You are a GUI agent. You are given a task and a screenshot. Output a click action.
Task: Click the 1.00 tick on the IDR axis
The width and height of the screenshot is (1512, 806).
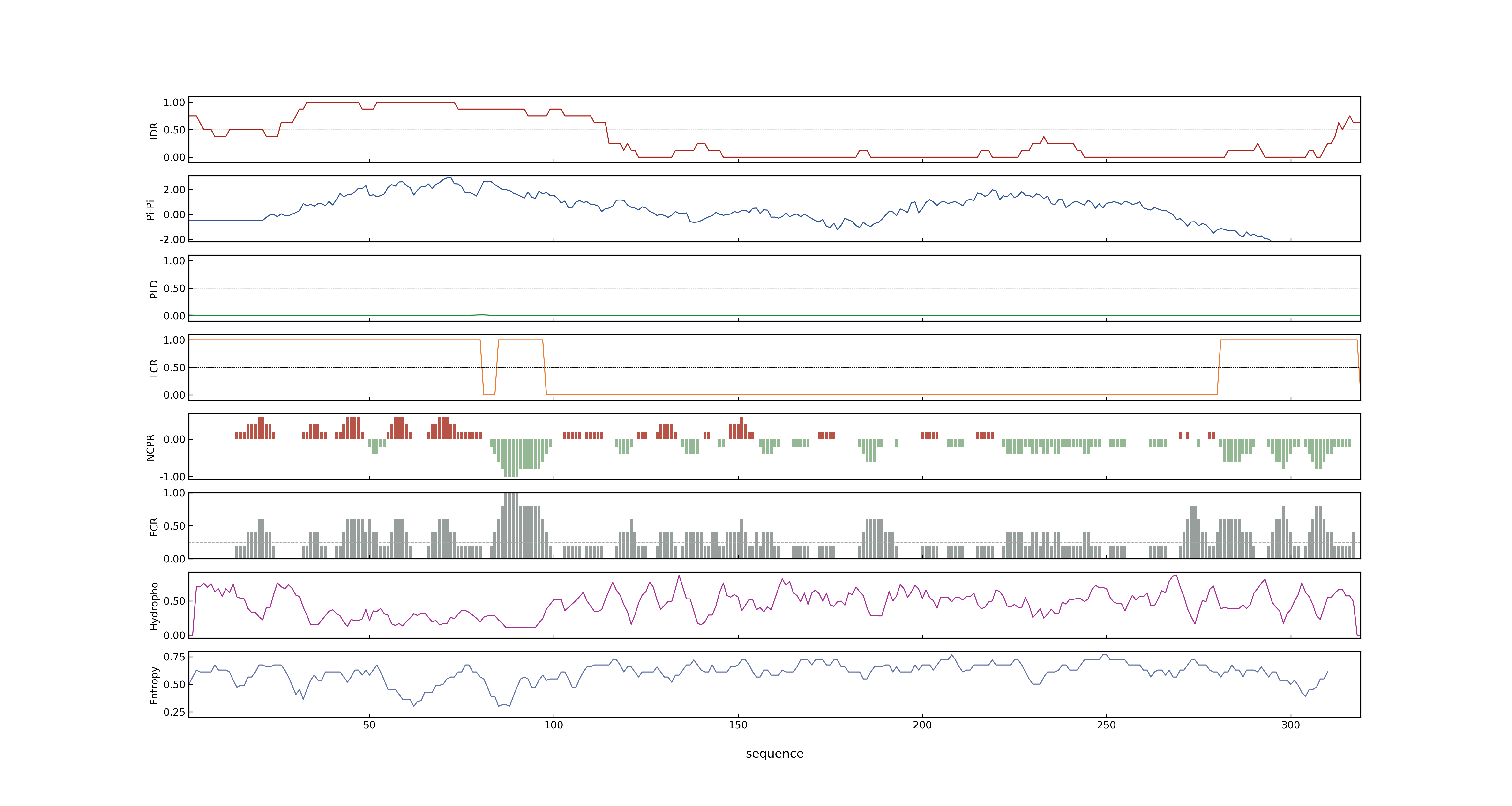click(x=174, y=103)
